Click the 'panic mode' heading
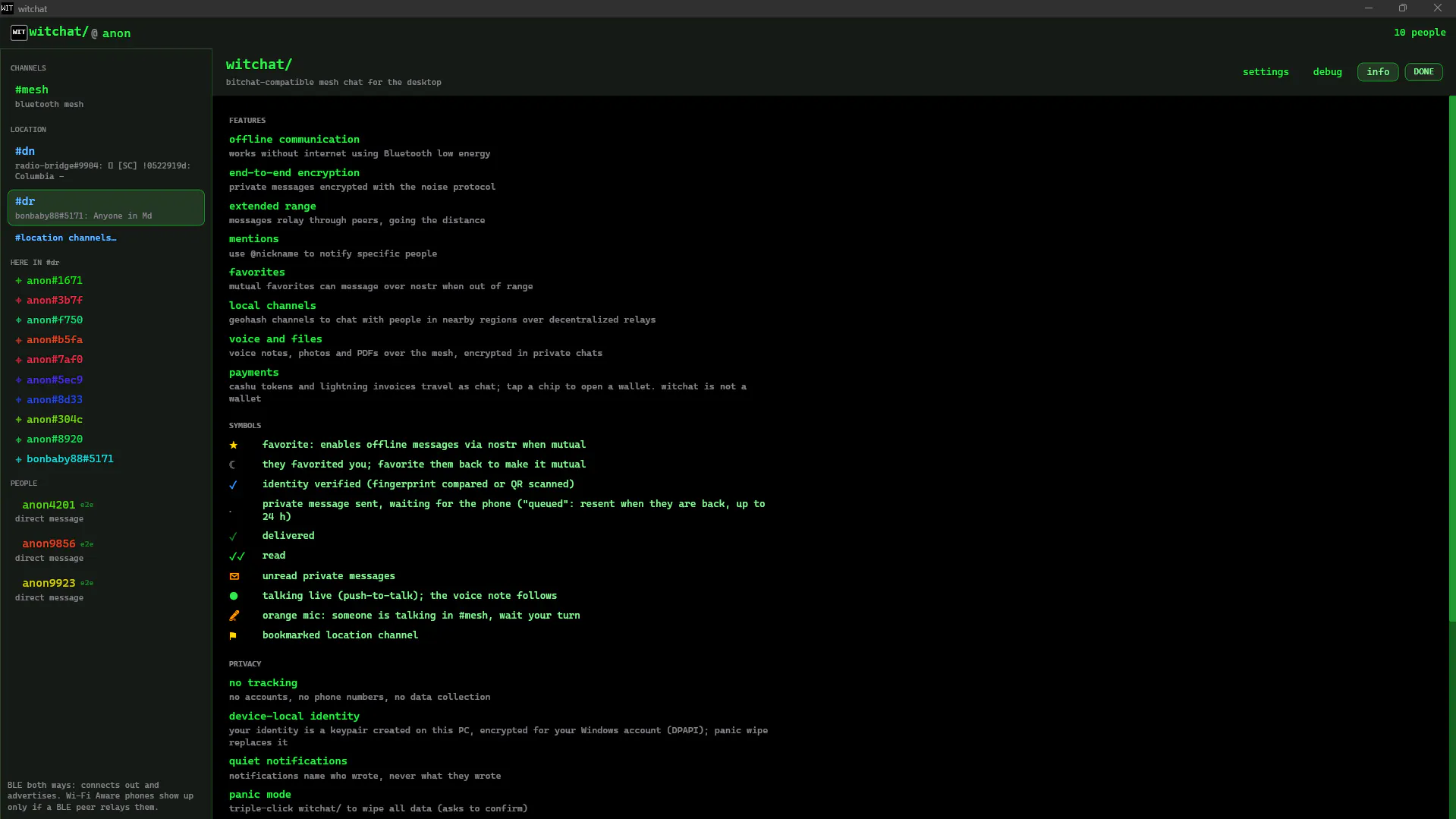Image resolution: width=1456 pixels, height=819 pixels. click(260, 795)
